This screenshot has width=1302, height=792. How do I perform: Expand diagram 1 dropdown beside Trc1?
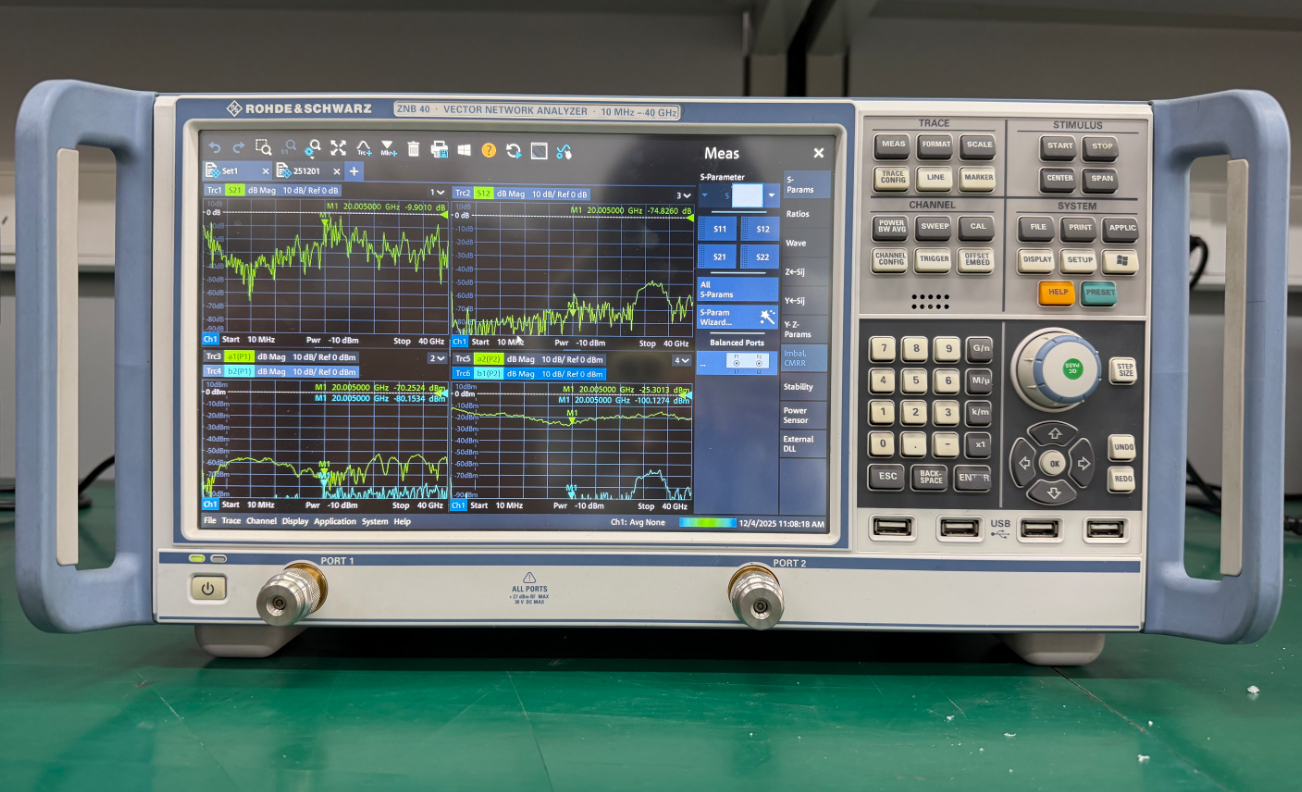438,192
